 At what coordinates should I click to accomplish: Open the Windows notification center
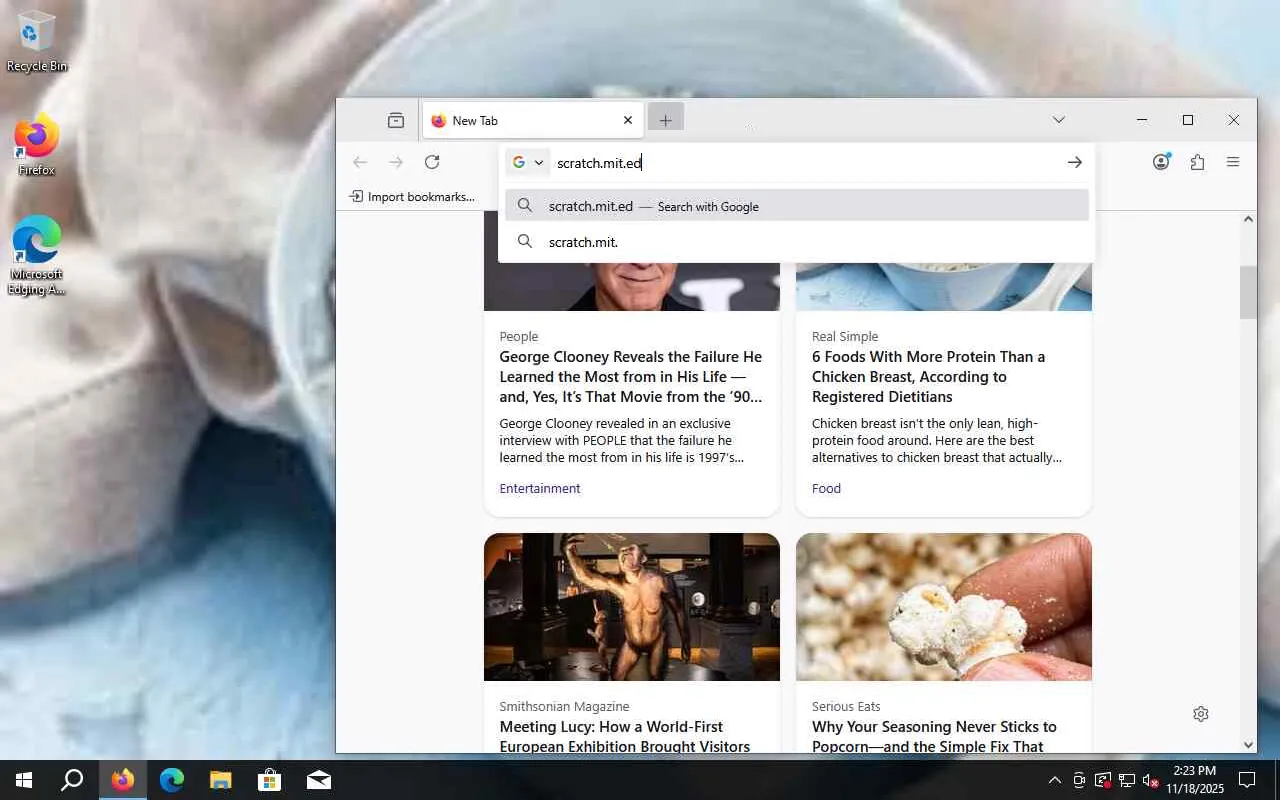click(1247, 780)
